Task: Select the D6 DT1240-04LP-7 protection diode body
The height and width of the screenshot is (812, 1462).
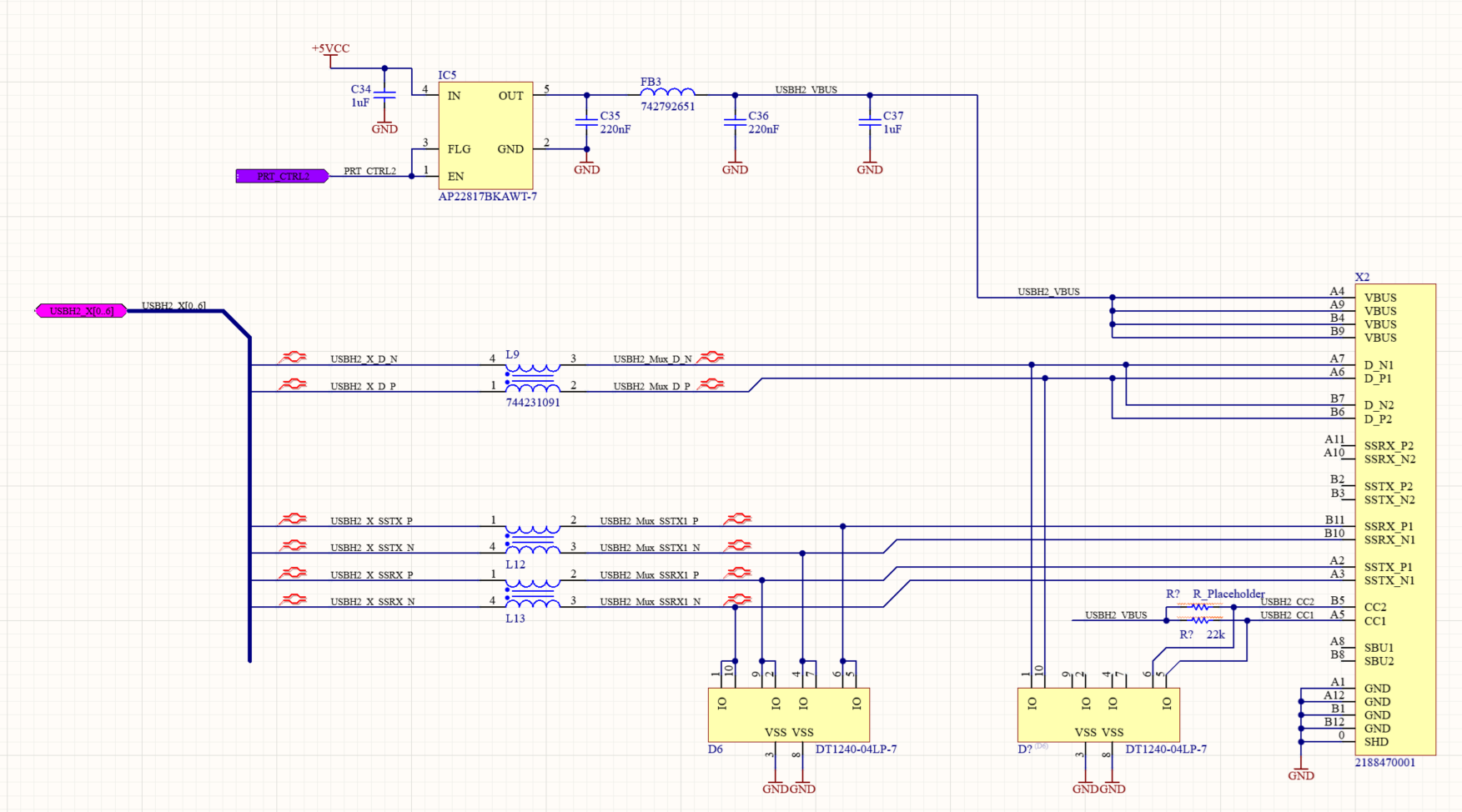Action: tap(788, 714)
